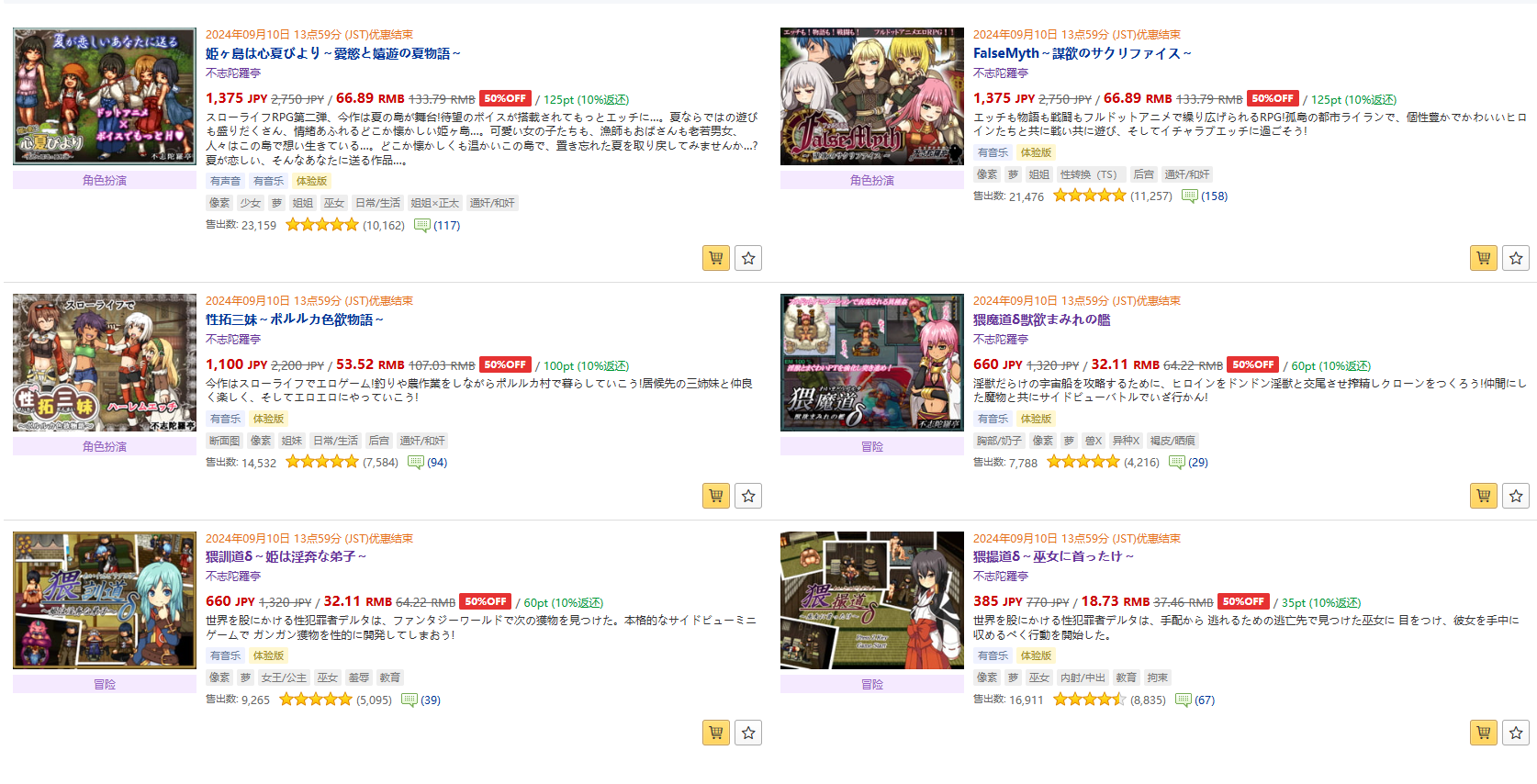Open the FalseMyth～謀欲のサクリファイス title link

(x=1083, y=53)
